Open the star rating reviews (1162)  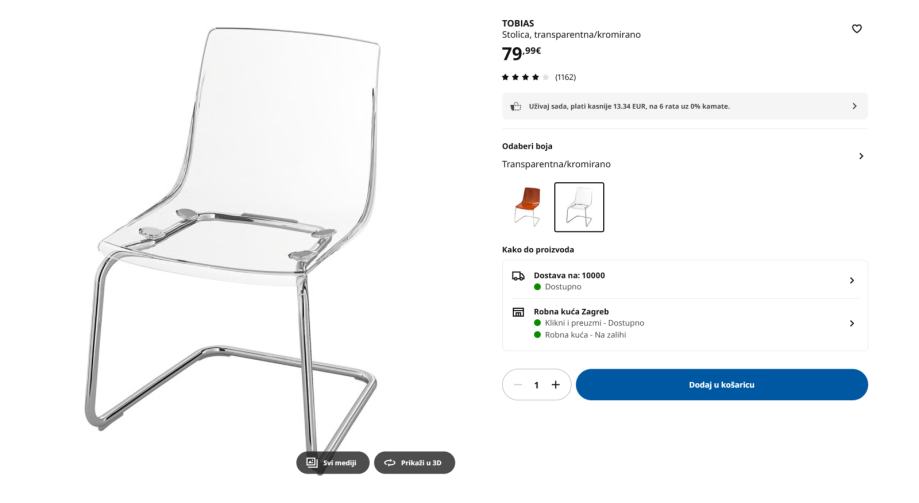pos(539,77)
